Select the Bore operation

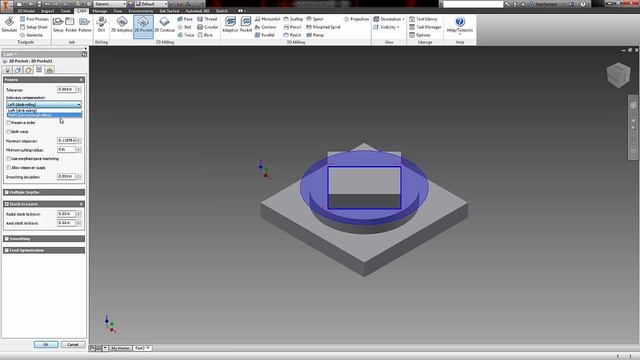point(205,35)
